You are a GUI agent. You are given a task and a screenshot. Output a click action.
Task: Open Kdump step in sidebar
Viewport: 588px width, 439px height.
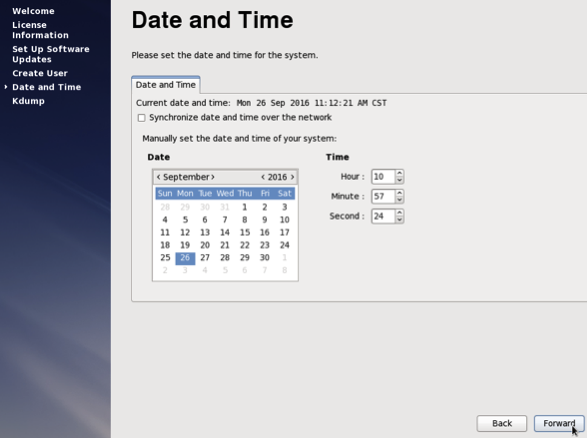point(28,101)
